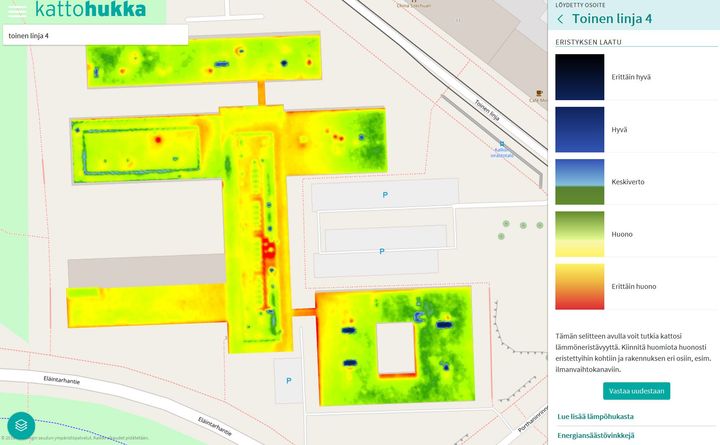Click the Huono legend color swatch
The image size is (720, 445).
(x=580, y=234)
